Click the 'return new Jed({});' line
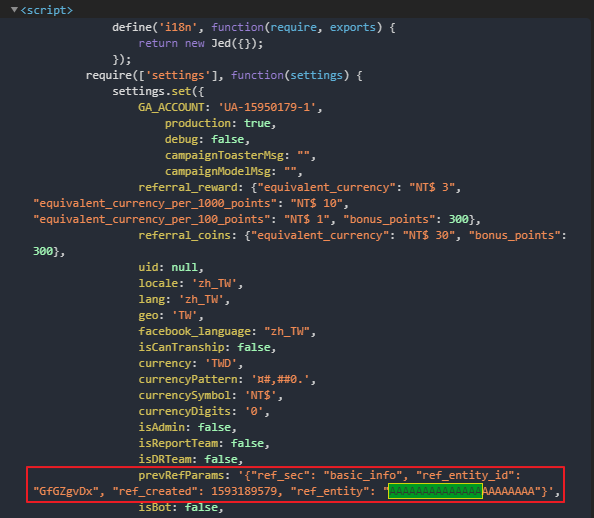Viewport: 594px width, 518px height. tap(200, 43)
